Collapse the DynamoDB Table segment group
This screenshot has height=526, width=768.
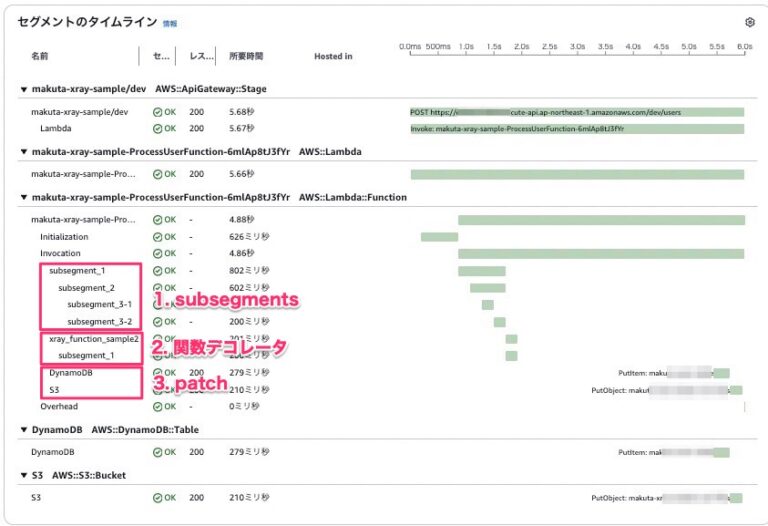[24, 429]
